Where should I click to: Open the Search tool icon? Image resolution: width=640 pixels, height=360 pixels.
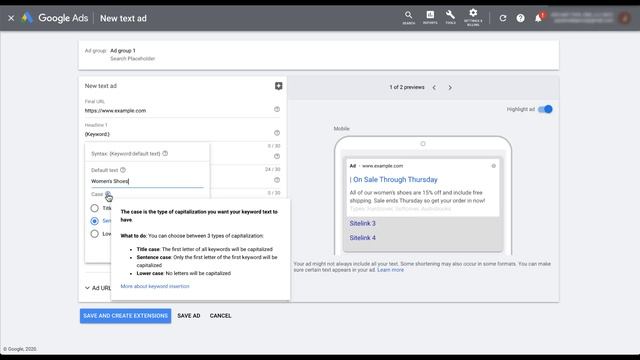(x=409, y=18)
